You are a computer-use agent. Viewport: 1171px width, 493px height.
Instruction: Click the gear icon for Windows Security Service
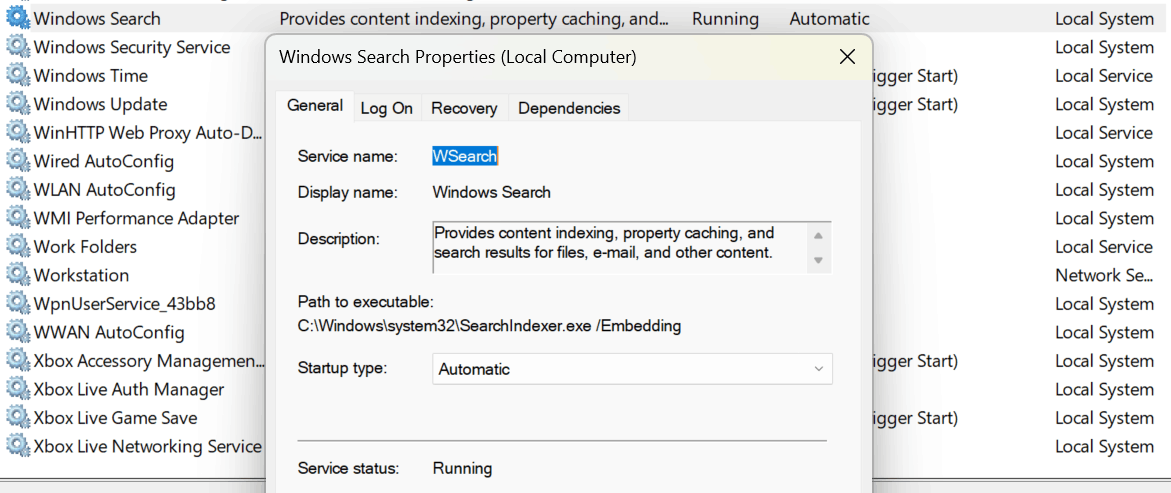(17, 47)
